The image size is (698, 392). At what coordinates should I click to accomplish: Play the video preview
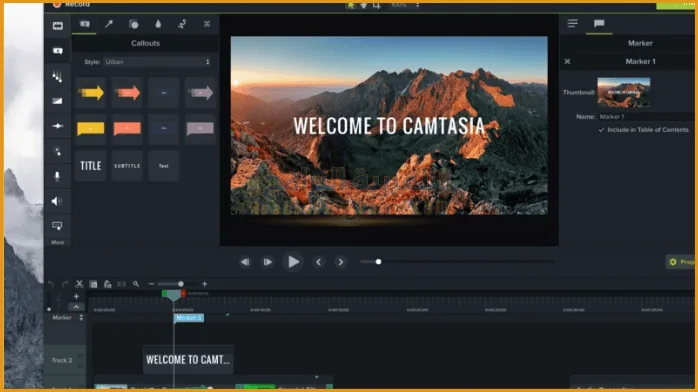coord(293,262)
